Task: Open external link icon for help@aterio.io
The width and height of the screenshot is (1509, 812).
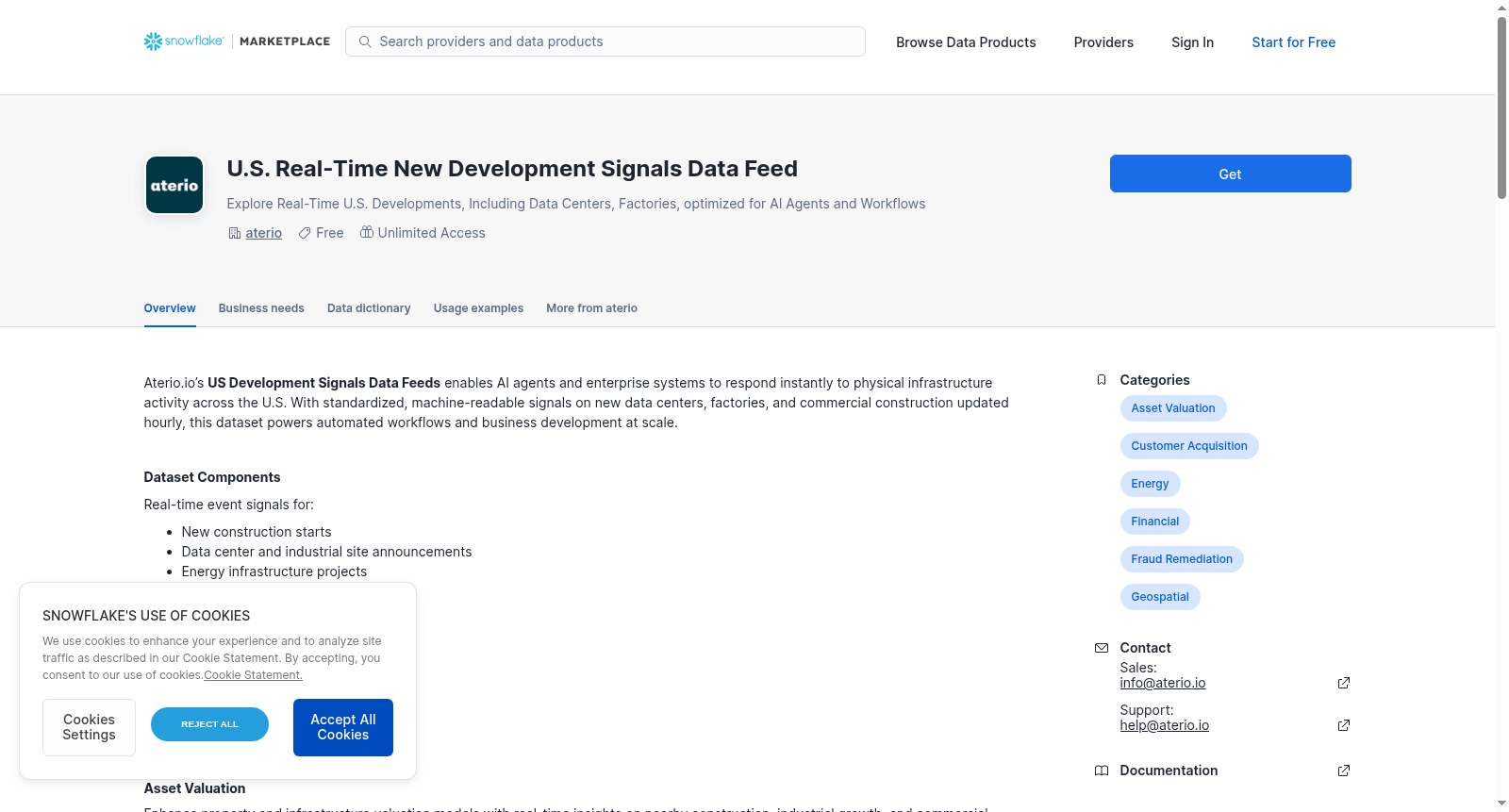Action: (x=1344, y=725)
